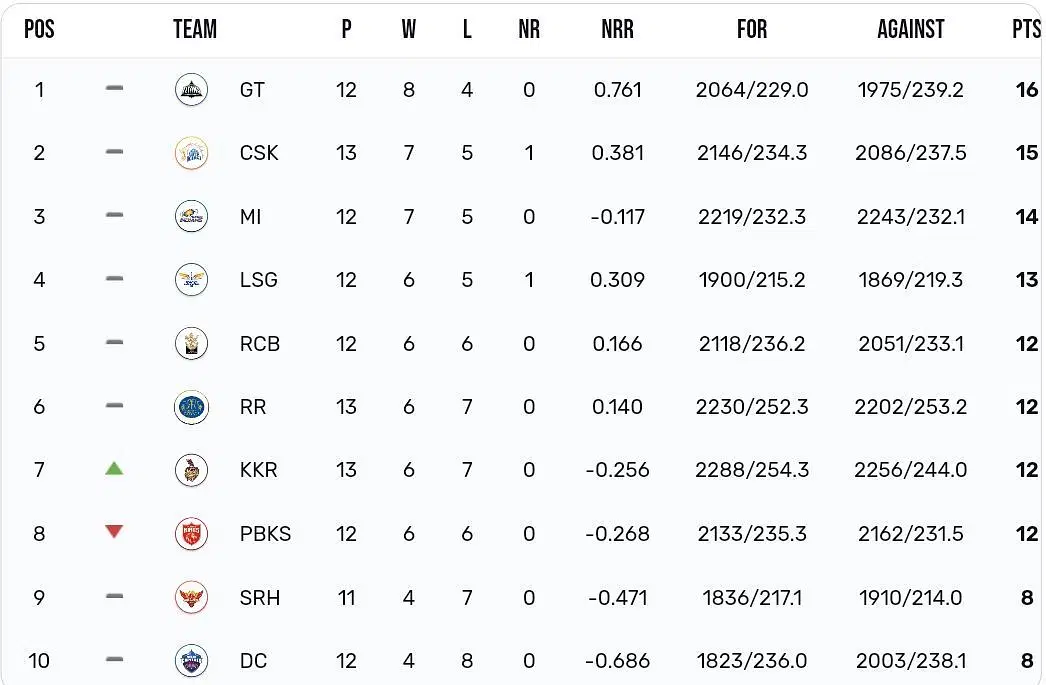
Task: Select the RR team logo
Action: coord(191,407)
